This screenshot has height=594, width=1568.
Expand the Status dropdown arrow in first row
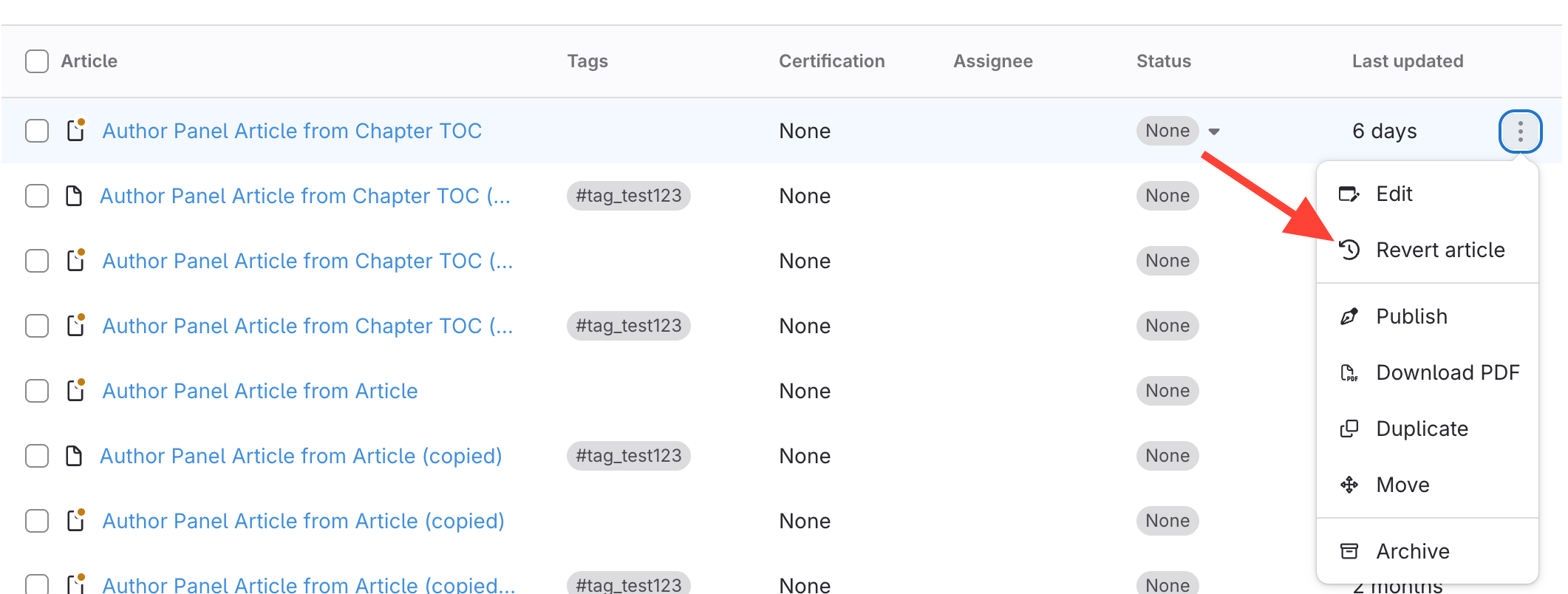tap(1213, 132)
